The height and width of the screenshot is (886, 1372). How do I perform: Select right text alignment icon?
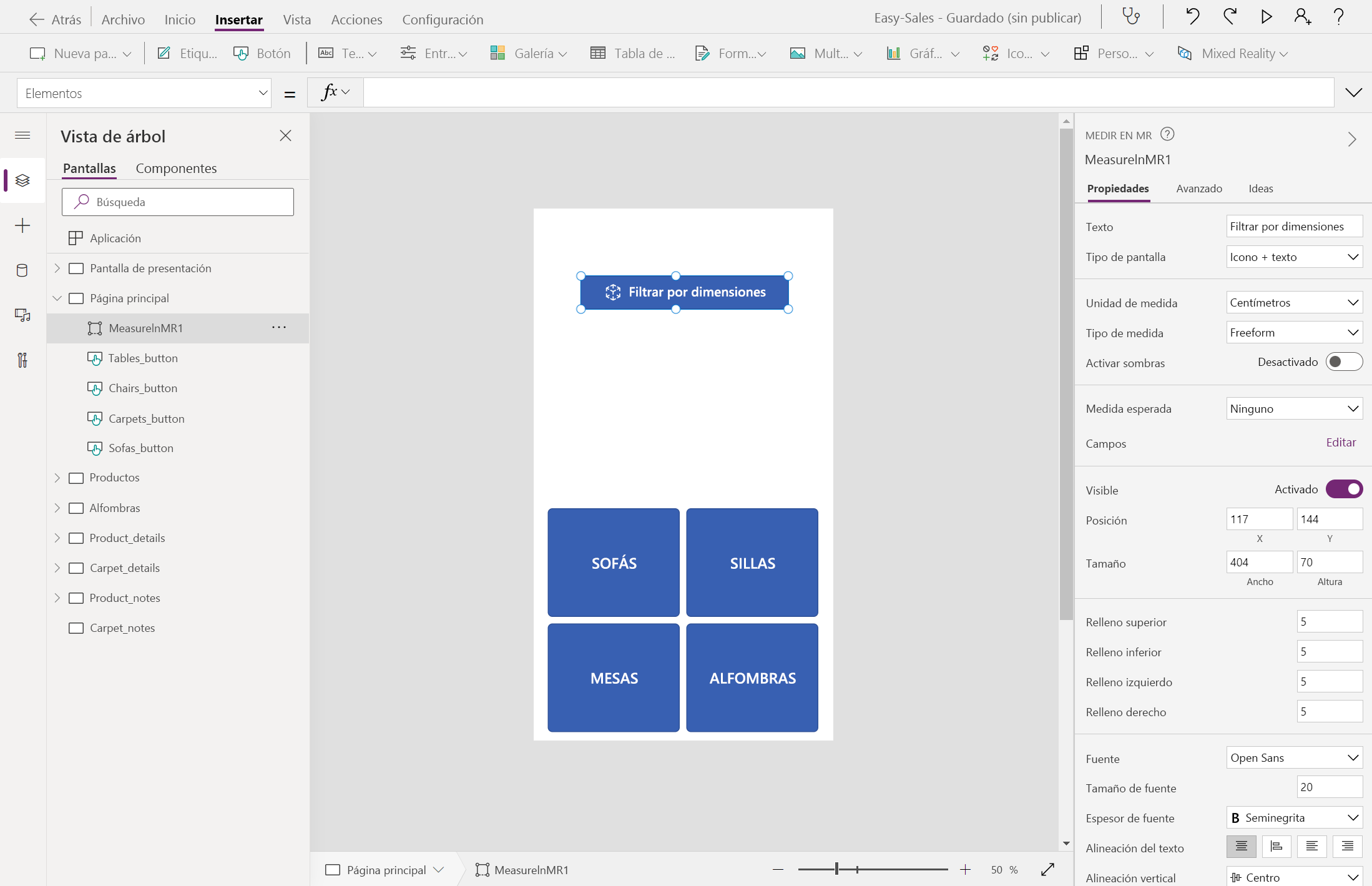1348,846
